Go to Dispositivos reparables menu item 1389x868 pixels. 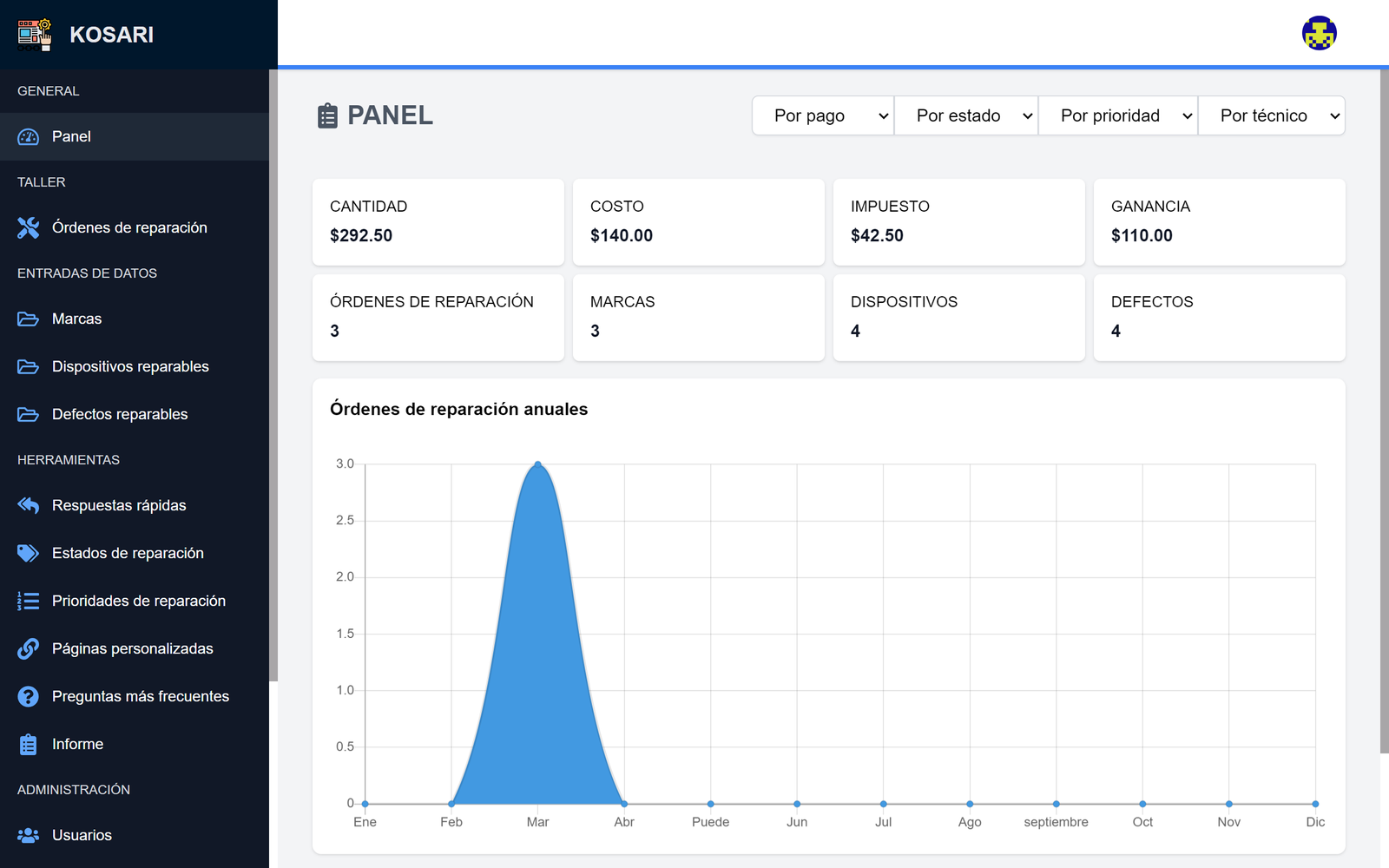point(130,366)
